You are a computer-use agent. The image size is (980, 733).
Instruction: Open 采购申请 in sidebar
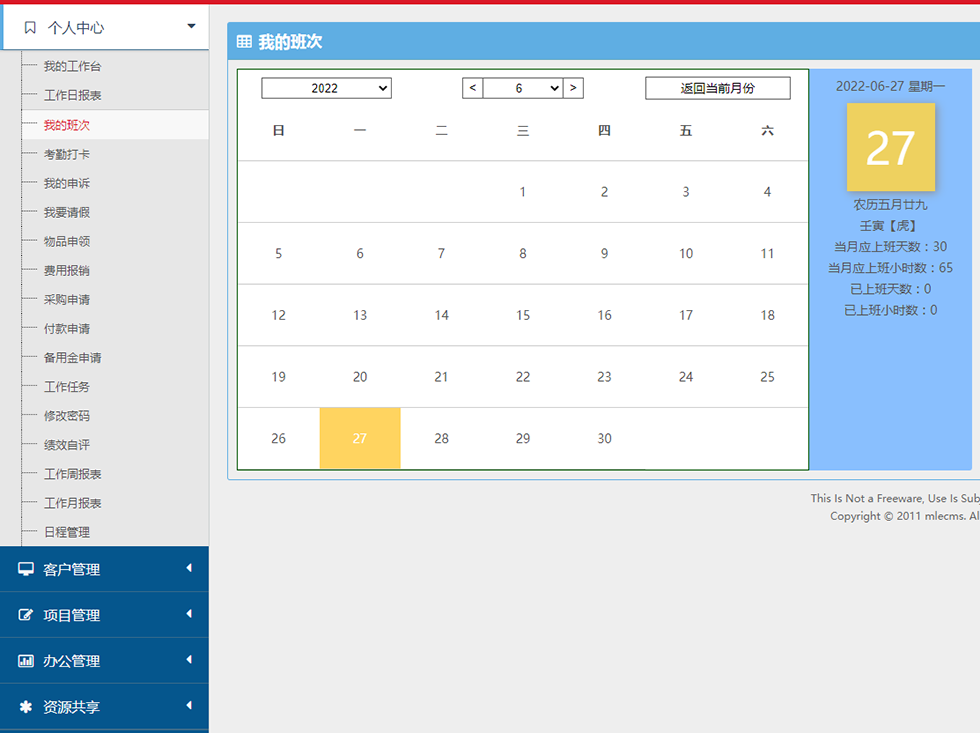(67, 299)
